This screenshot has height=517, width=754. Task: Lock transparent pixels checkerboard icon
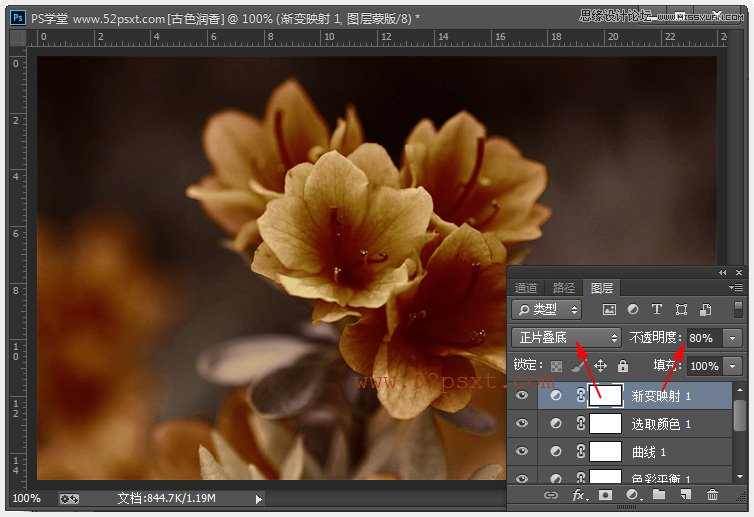point(556,366)
